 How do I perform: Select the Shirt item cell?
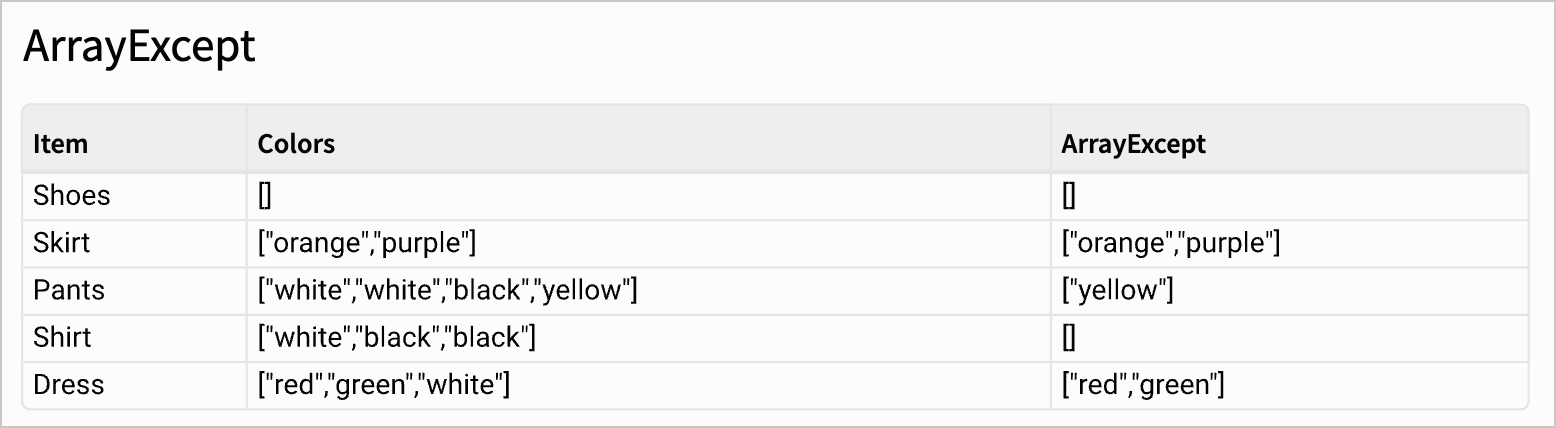tap(62, 337)
